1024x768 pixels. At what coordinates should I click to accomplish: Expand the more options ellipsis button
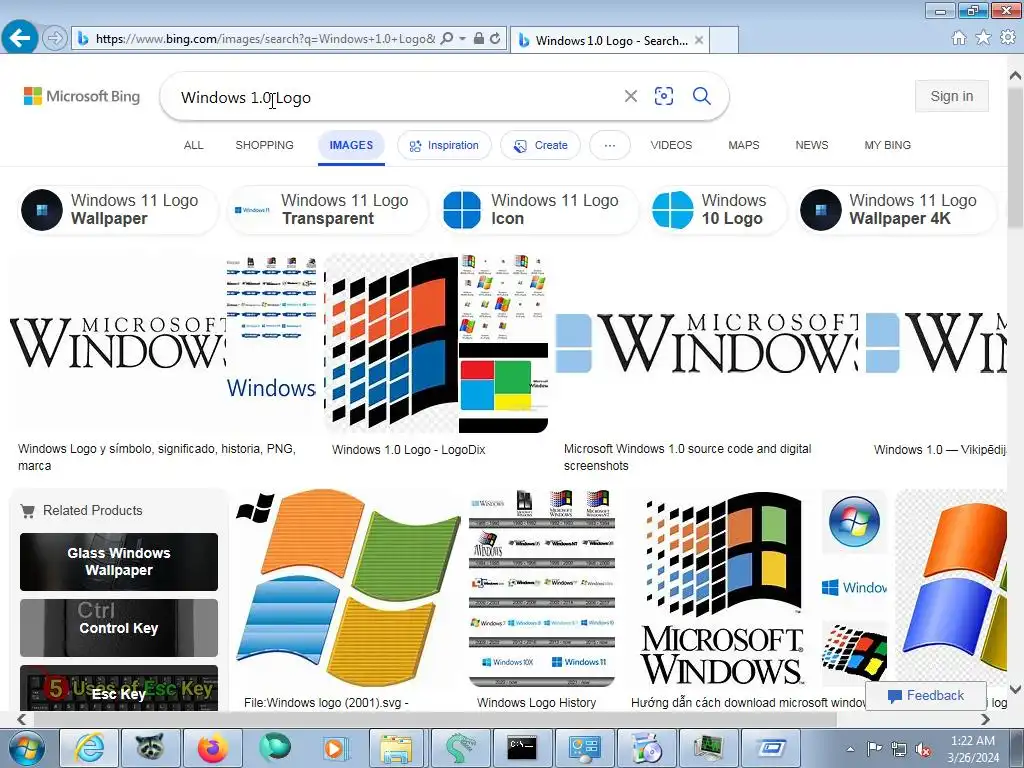point(609,145)
